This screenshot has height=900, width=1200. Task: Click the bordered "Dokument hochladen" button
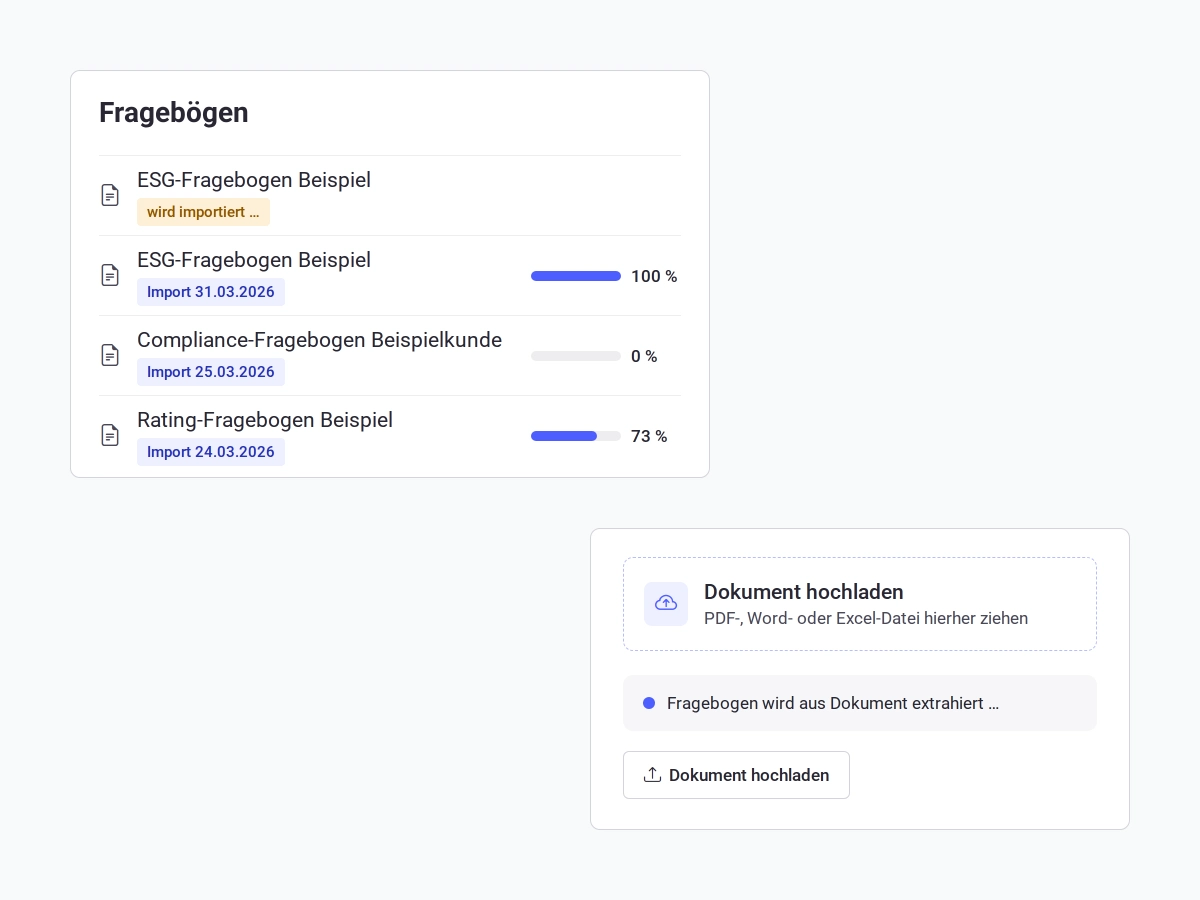(x=736, y=775)
